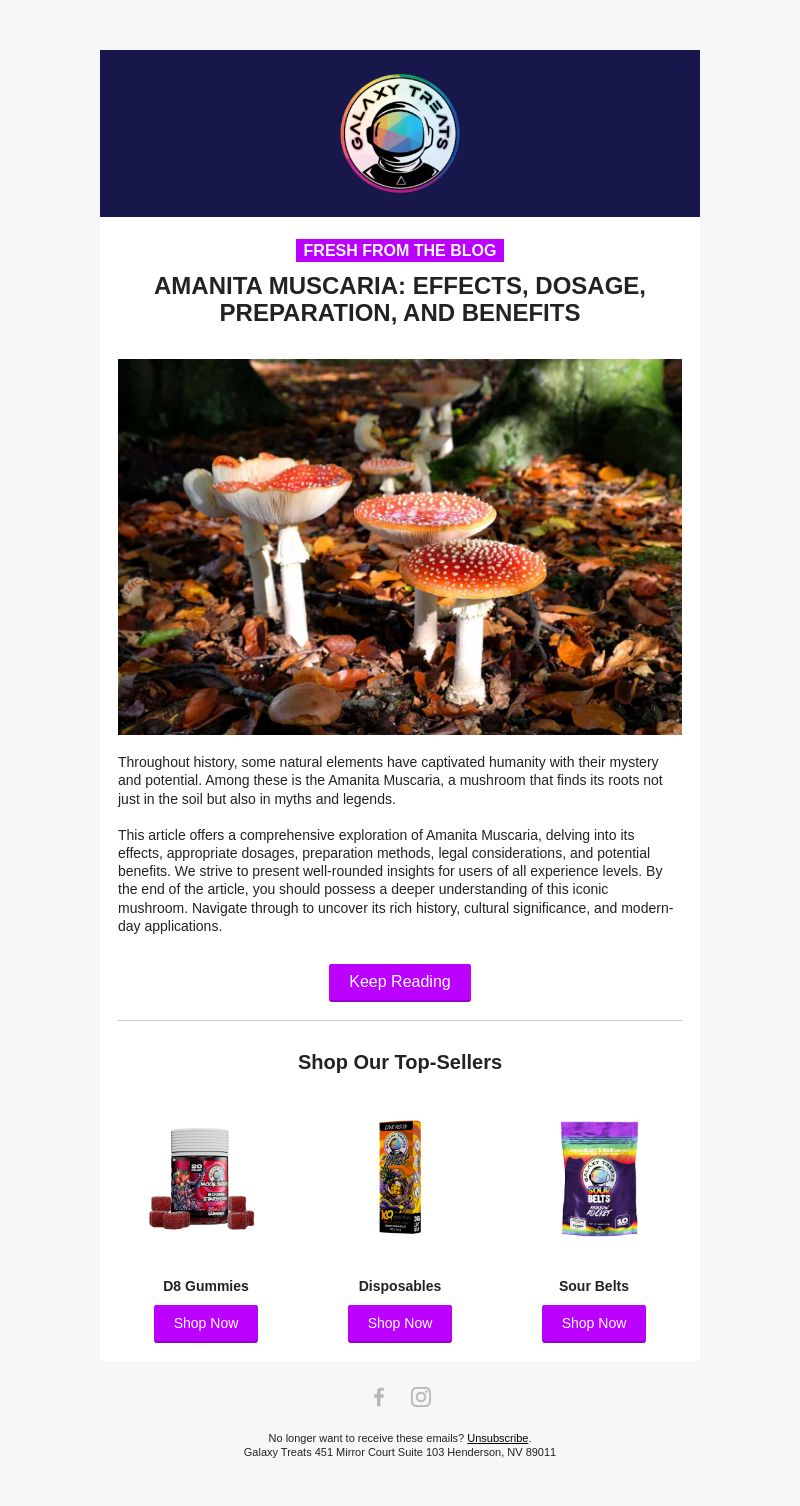Click the Amanita Muscaria article headline
Screen dimensions: 800x1506
400,299
